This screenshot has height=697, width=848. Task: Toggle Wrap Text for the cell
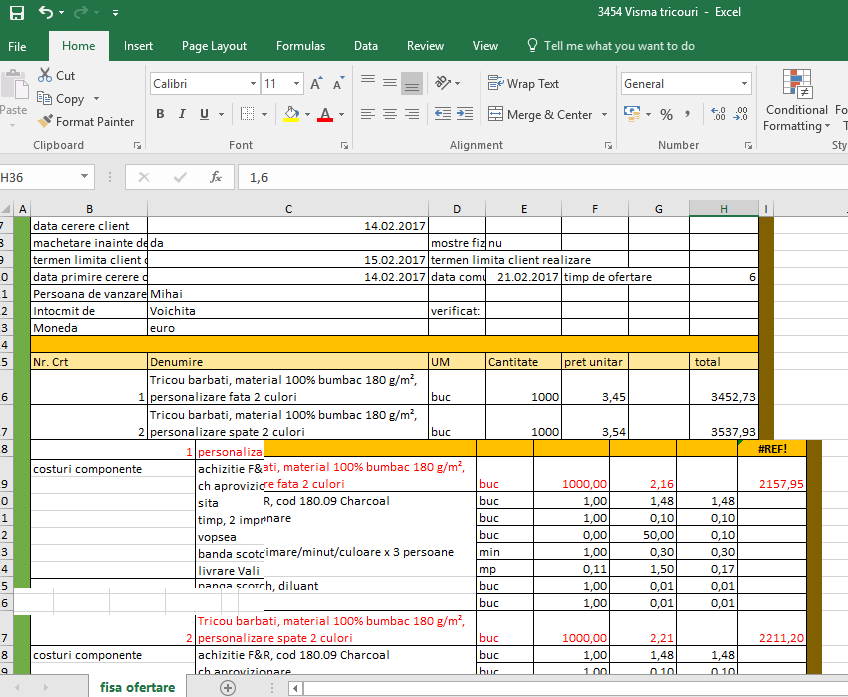coord(524,84)
